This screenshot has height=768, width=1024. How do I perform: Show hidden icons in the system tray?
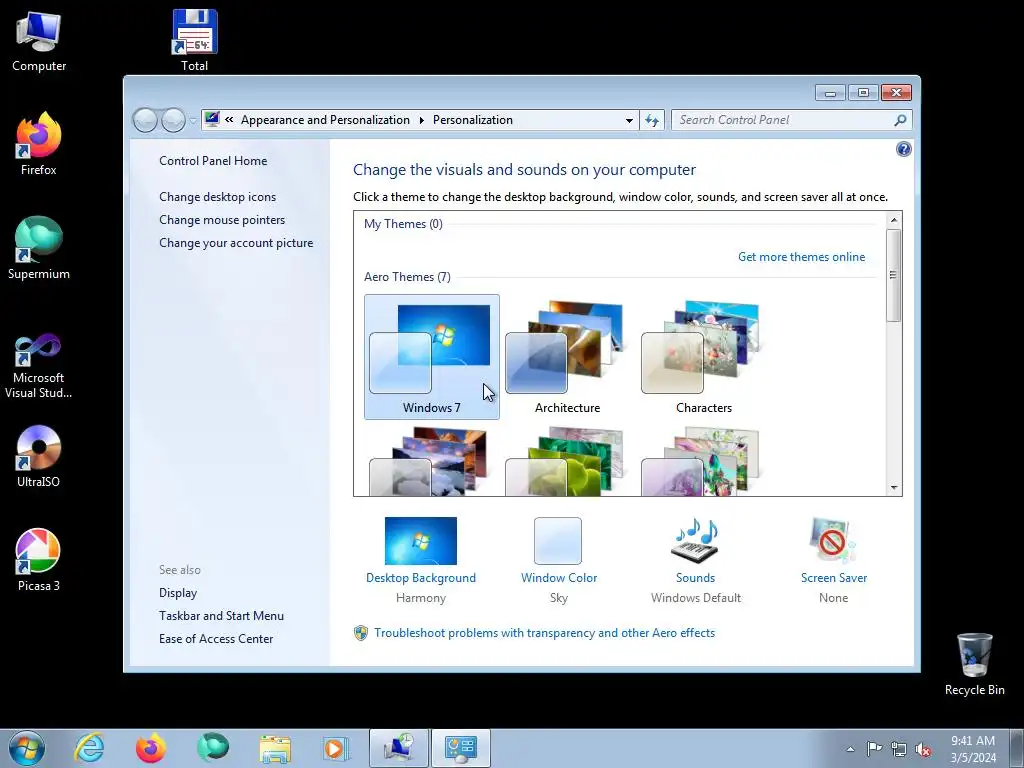pyautogui.click(x=850, y=749)
